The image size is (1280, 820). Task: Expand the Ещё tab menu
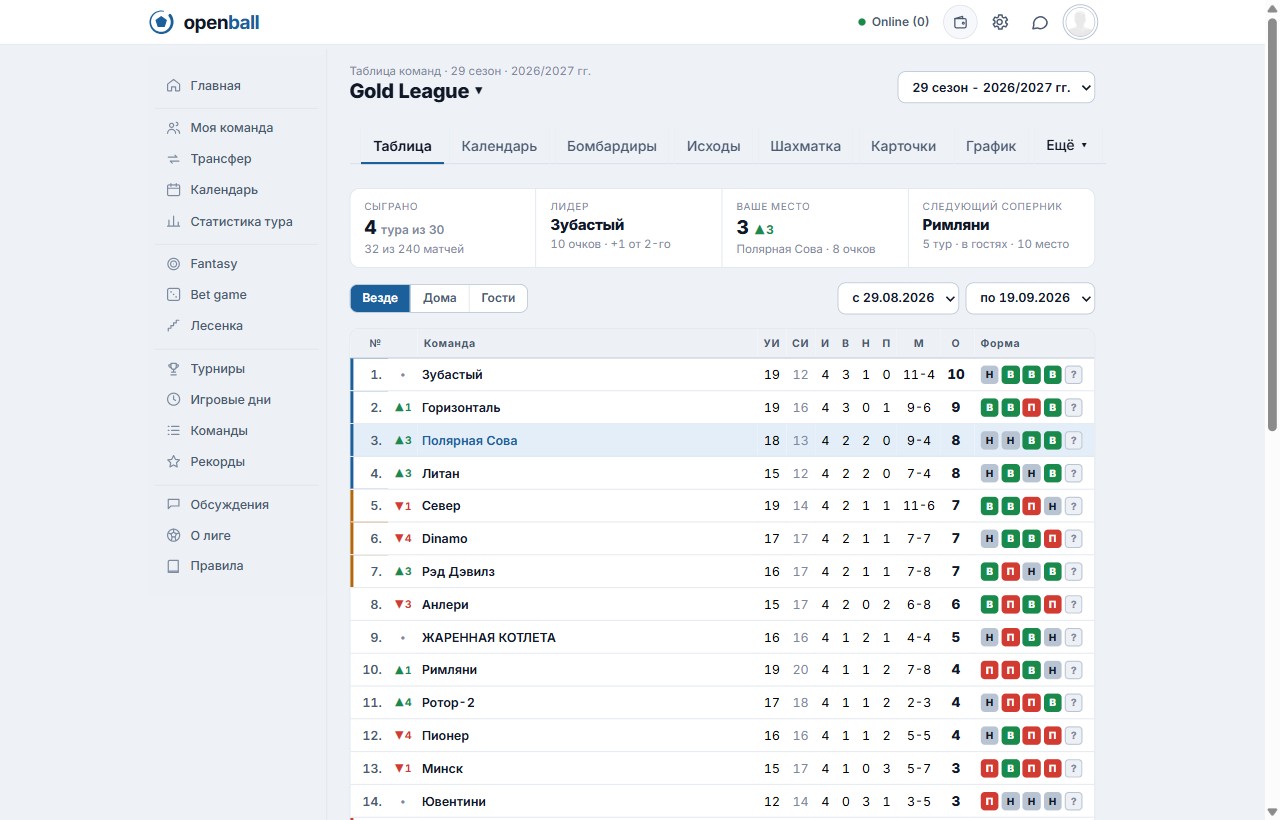1067,145
